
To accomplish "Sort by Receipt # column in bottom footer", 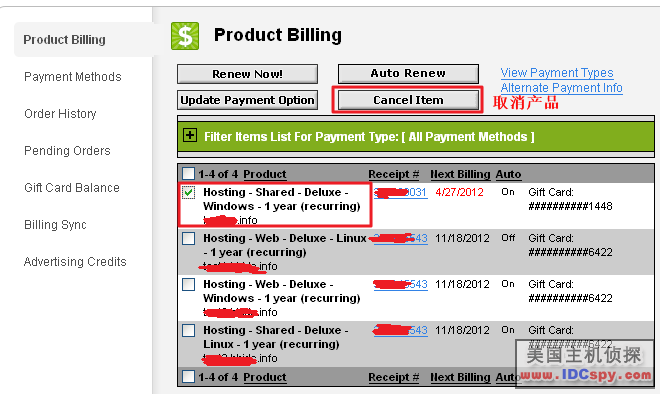I will tap(394, 377).
